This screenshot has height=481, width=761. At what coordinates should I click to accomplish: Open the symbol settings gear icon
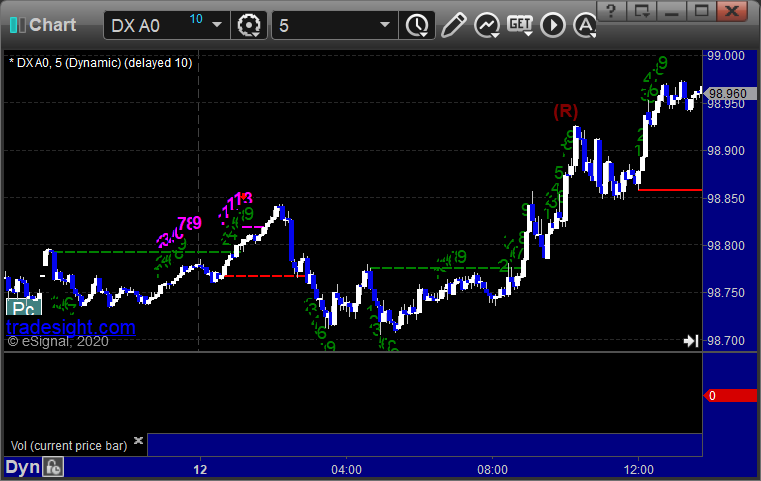tap(248, 25)
